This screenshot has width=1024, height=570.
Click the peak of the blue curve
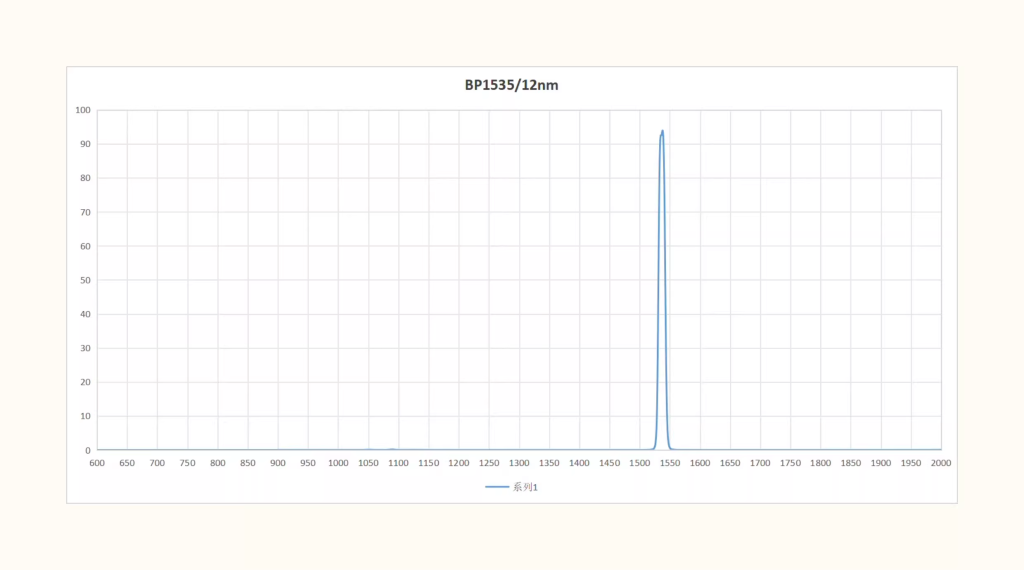pyautogui.click(x=662, y=131)
